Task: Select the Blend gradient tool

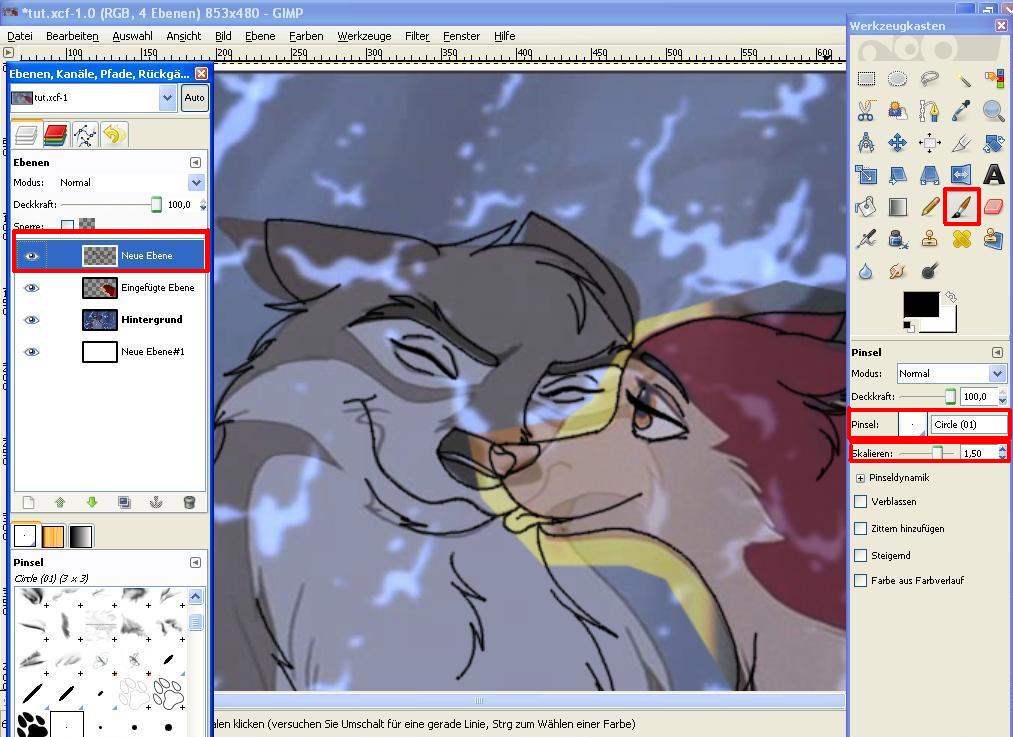Action: pyautogui.click(x=897, y=207)
